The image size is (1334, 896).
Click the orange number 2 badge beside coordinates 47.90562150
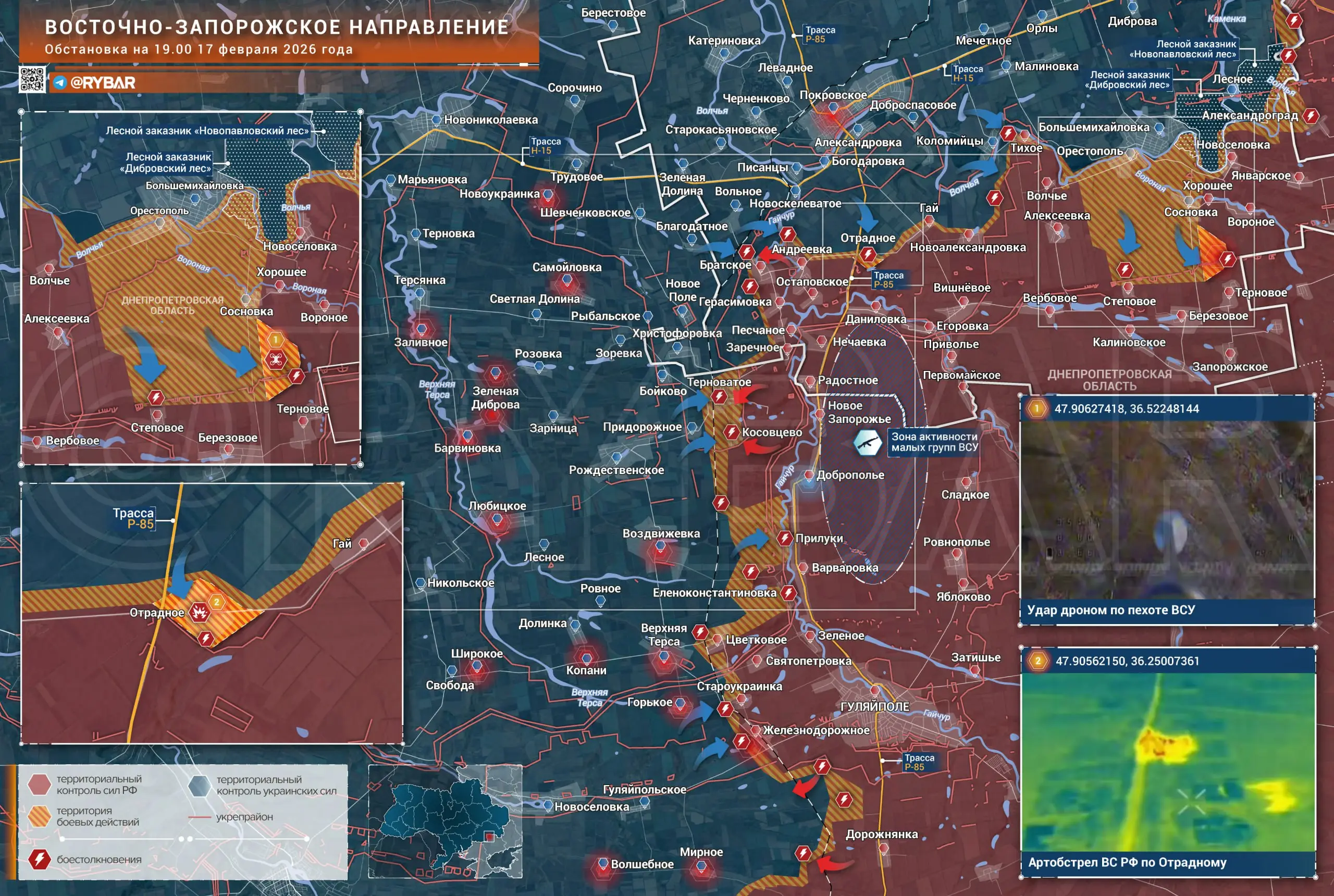coord(1038,661)
